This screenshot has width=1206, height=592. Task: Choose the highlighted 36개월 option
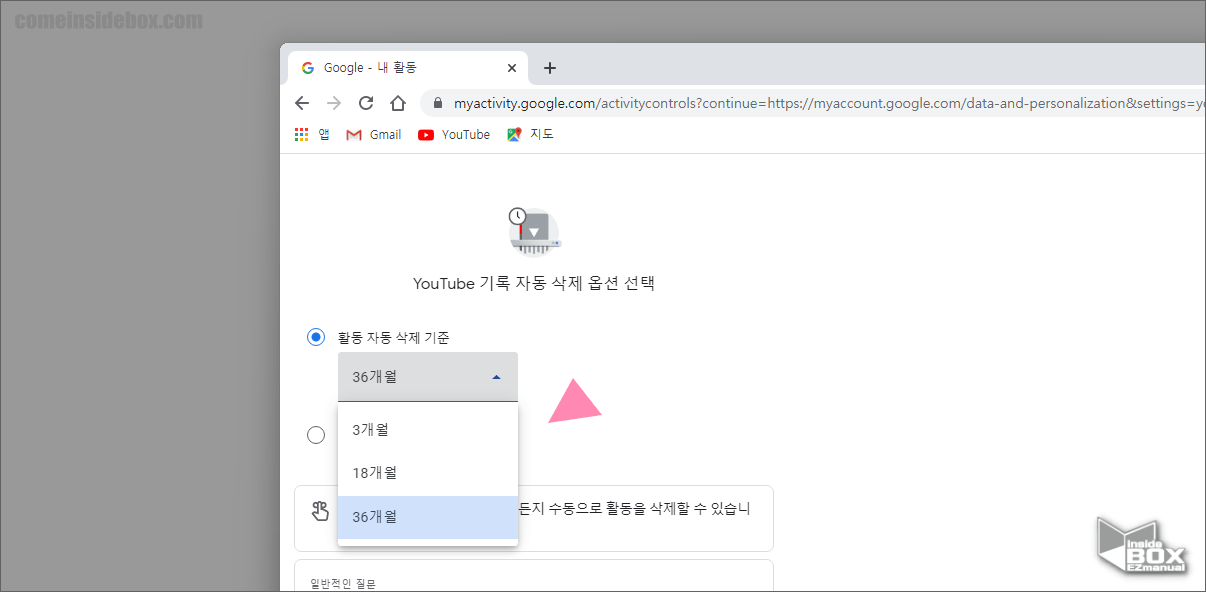click(428, 517)
